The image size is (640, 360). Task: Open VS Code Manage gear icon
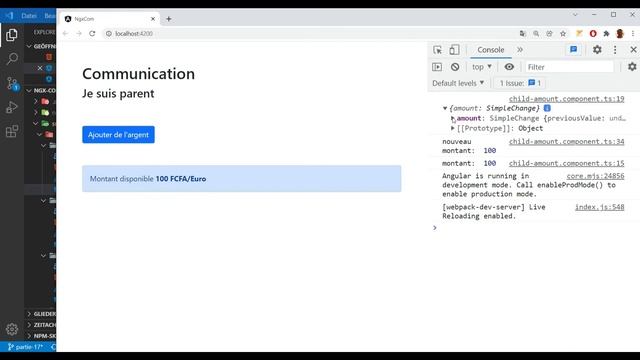click(12, 329)
